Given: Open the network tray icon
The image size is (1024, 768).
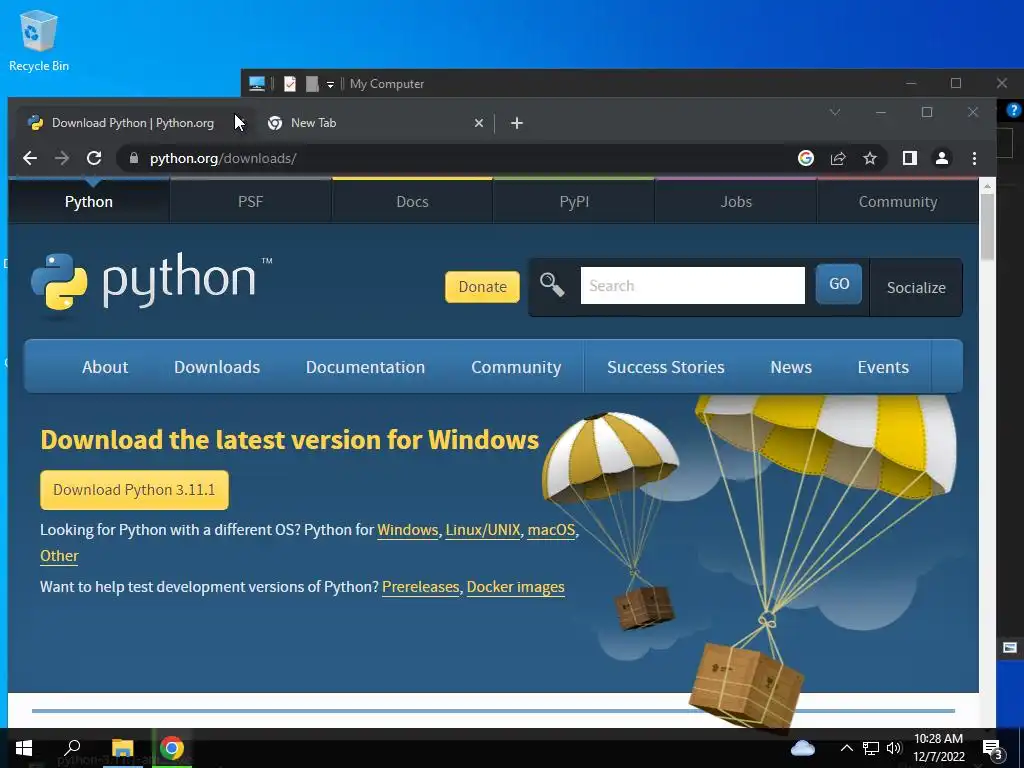Looking at the screenshot, I should [871, 748].
